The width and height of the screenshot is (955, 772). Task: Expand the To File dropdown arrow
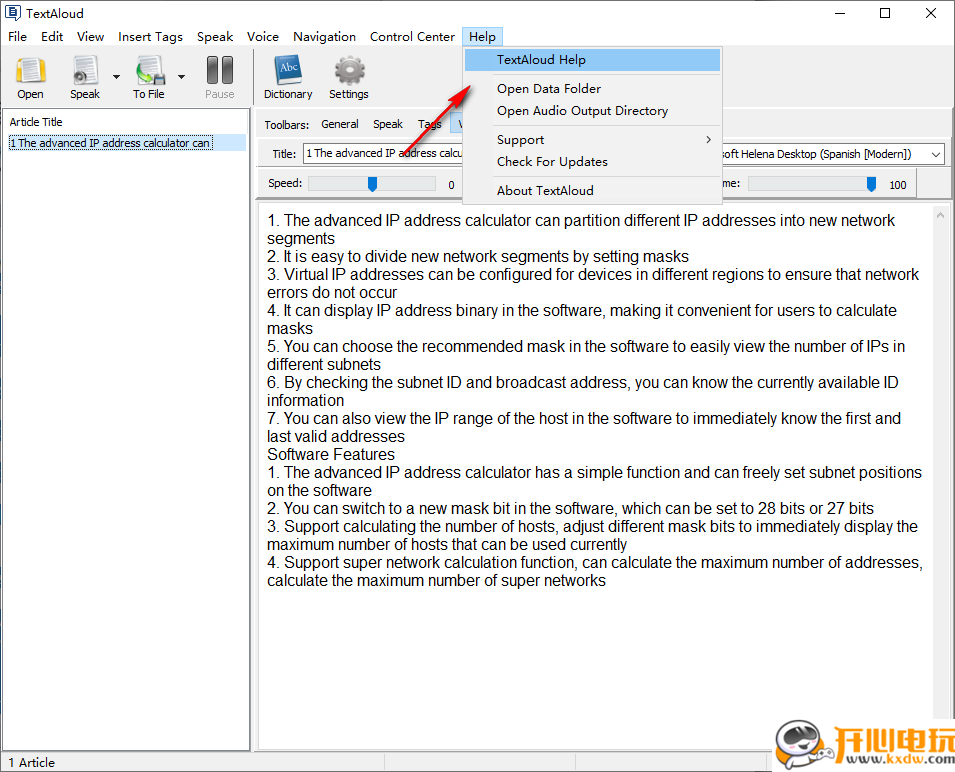(181, 76)
